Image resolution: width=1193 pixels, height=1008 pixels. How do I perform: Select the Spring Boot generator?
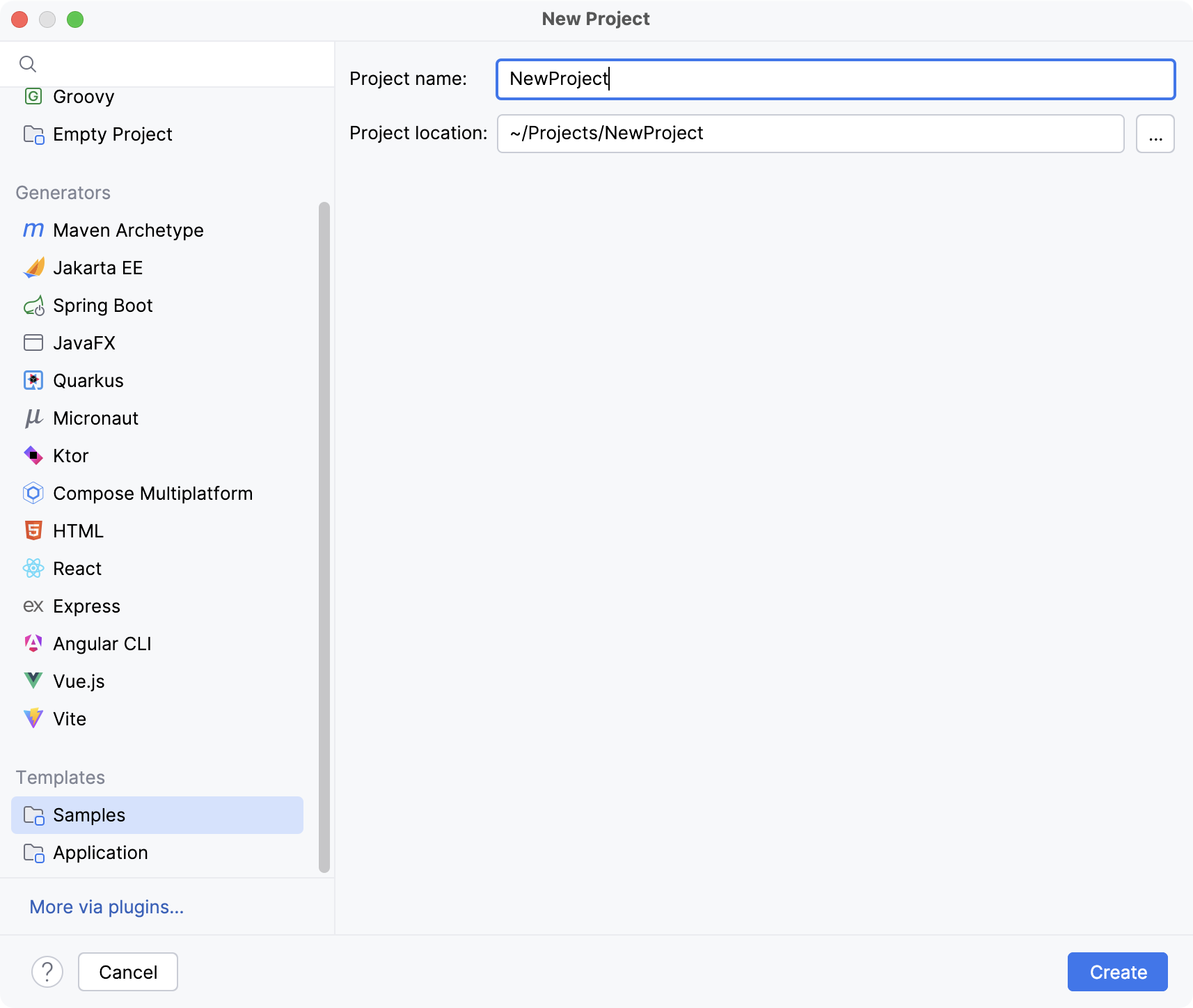(102, 305)
